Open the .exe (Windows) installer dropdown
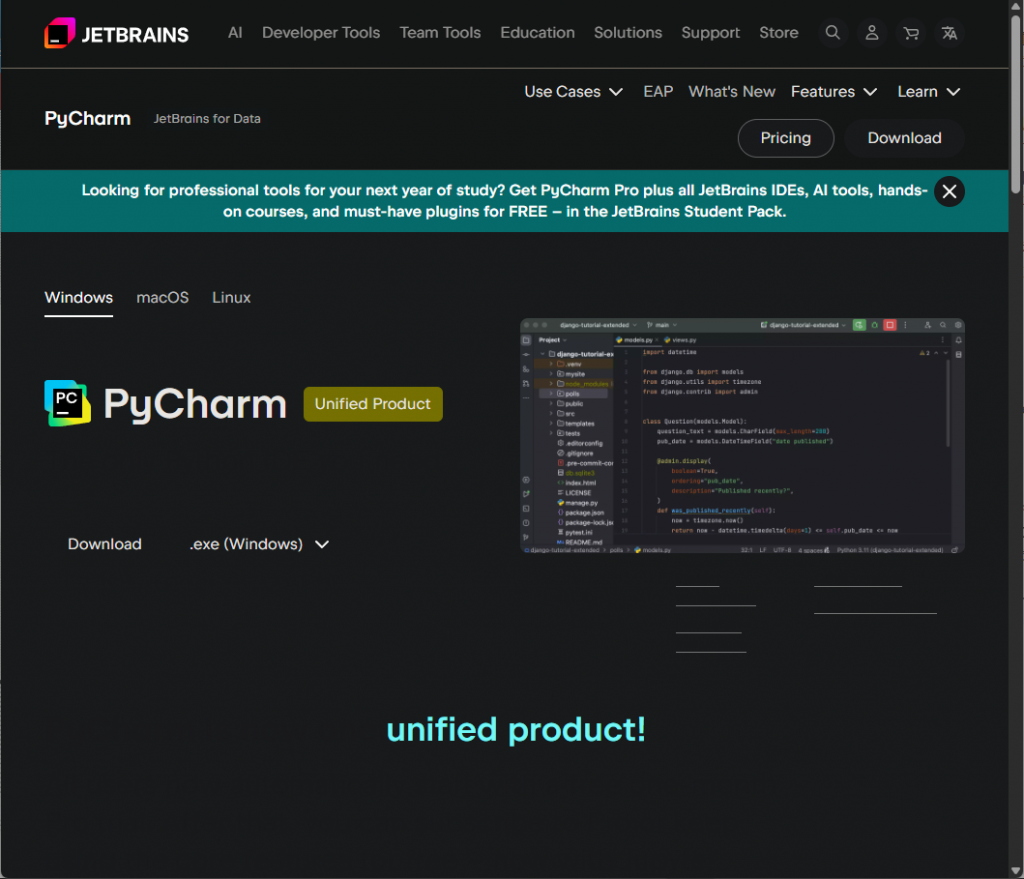Screen dimensions: 1024x879 pyautogui.click(x=259, y=544)
